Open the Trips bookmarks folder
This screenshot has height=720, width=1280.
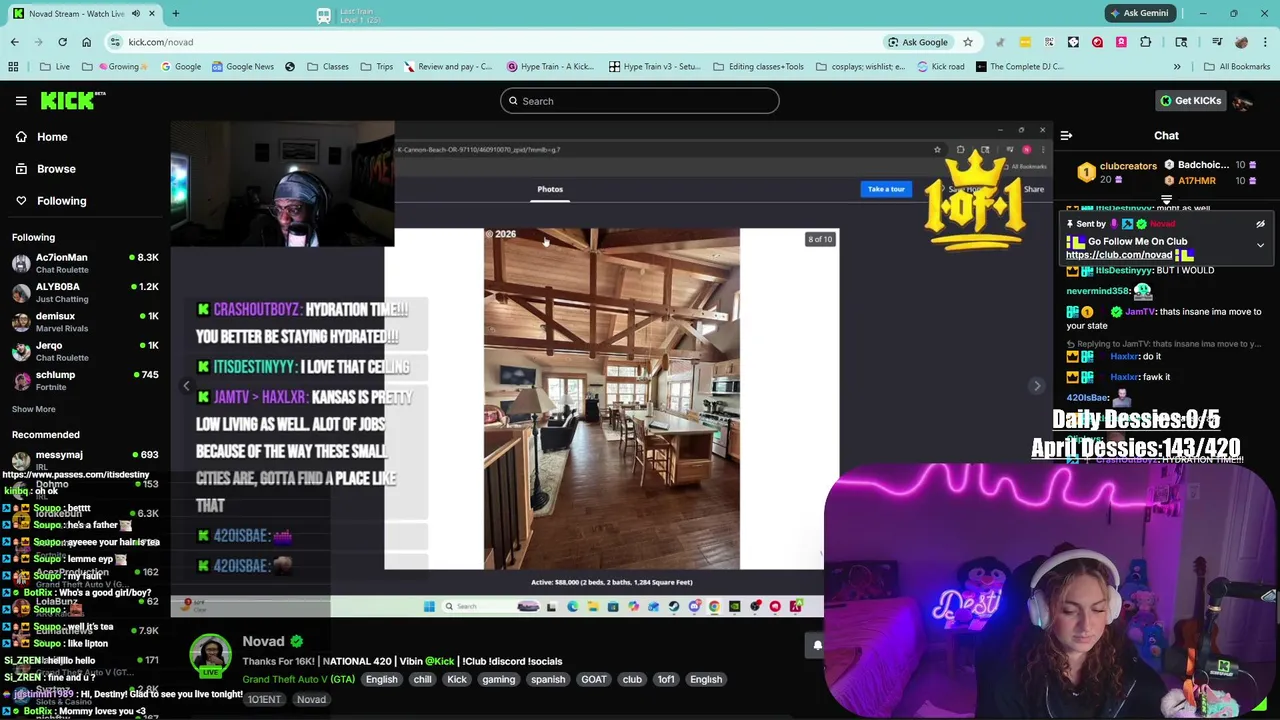[377, 67]
